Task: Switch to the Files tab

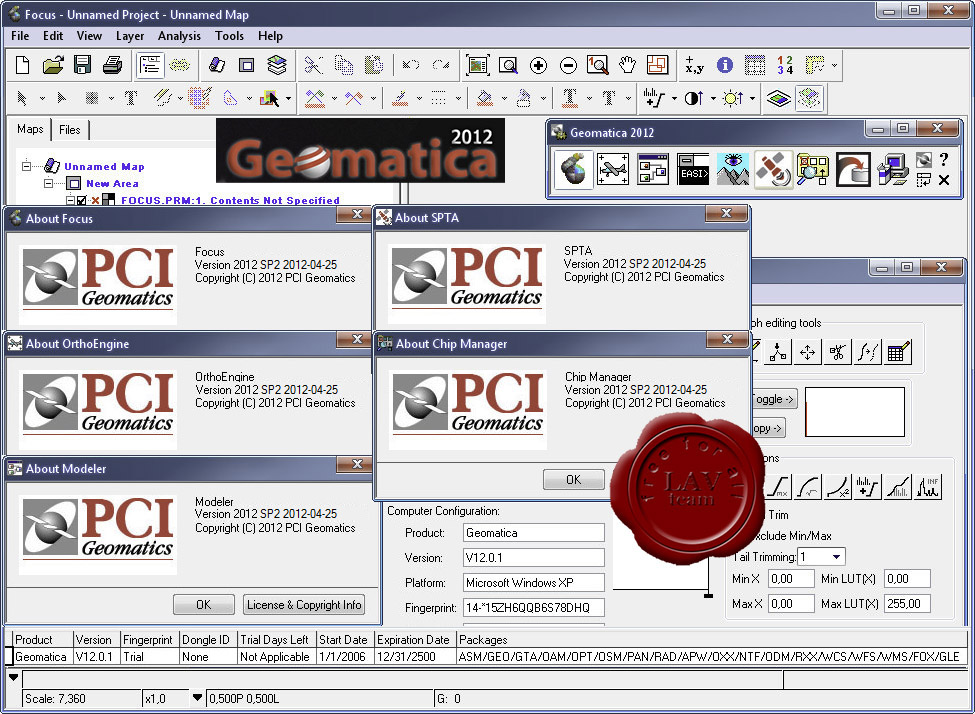Action: point(70,130)
